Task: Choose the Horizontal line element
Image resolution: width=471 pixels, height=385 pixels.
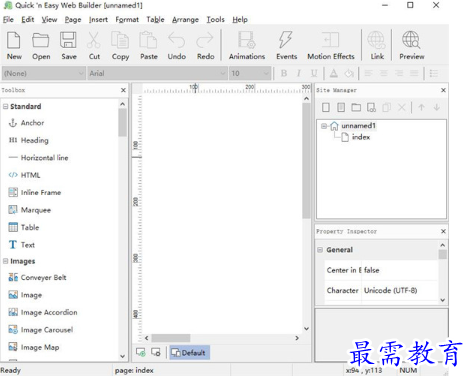Action: [38, 158]
